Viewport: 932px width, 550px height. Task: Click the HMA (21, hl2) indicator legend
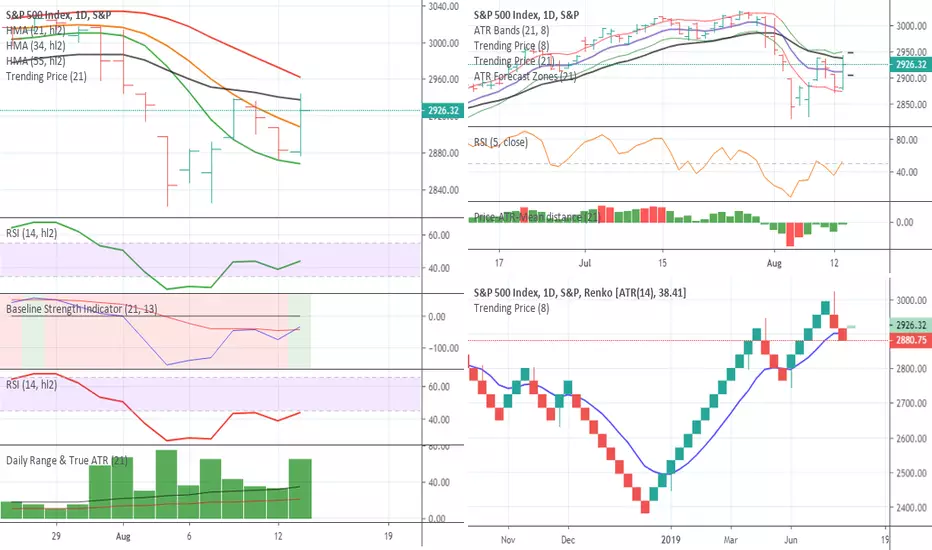click(36, 30)
